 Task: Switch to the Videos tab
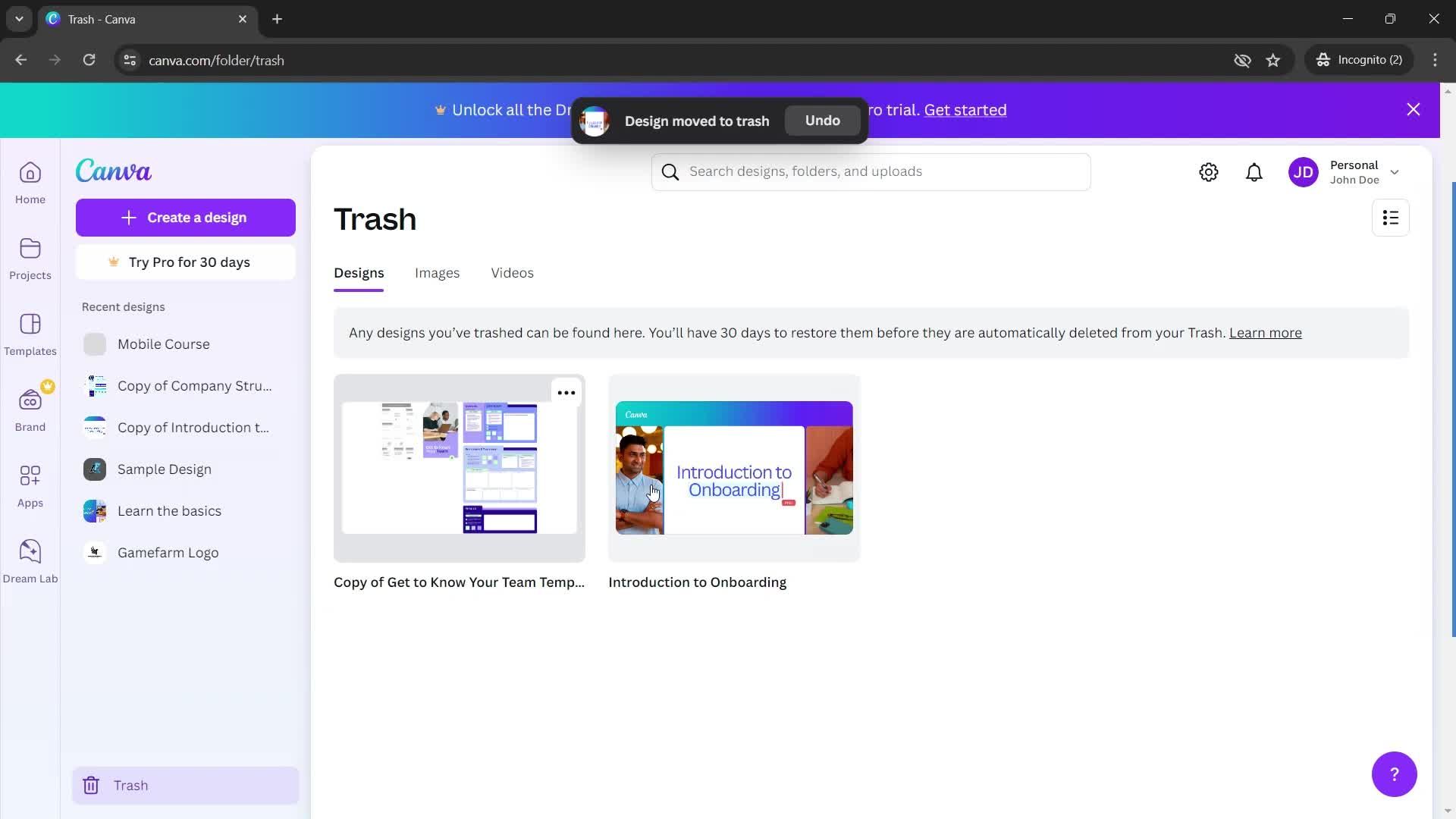click(x=513, y=272)
